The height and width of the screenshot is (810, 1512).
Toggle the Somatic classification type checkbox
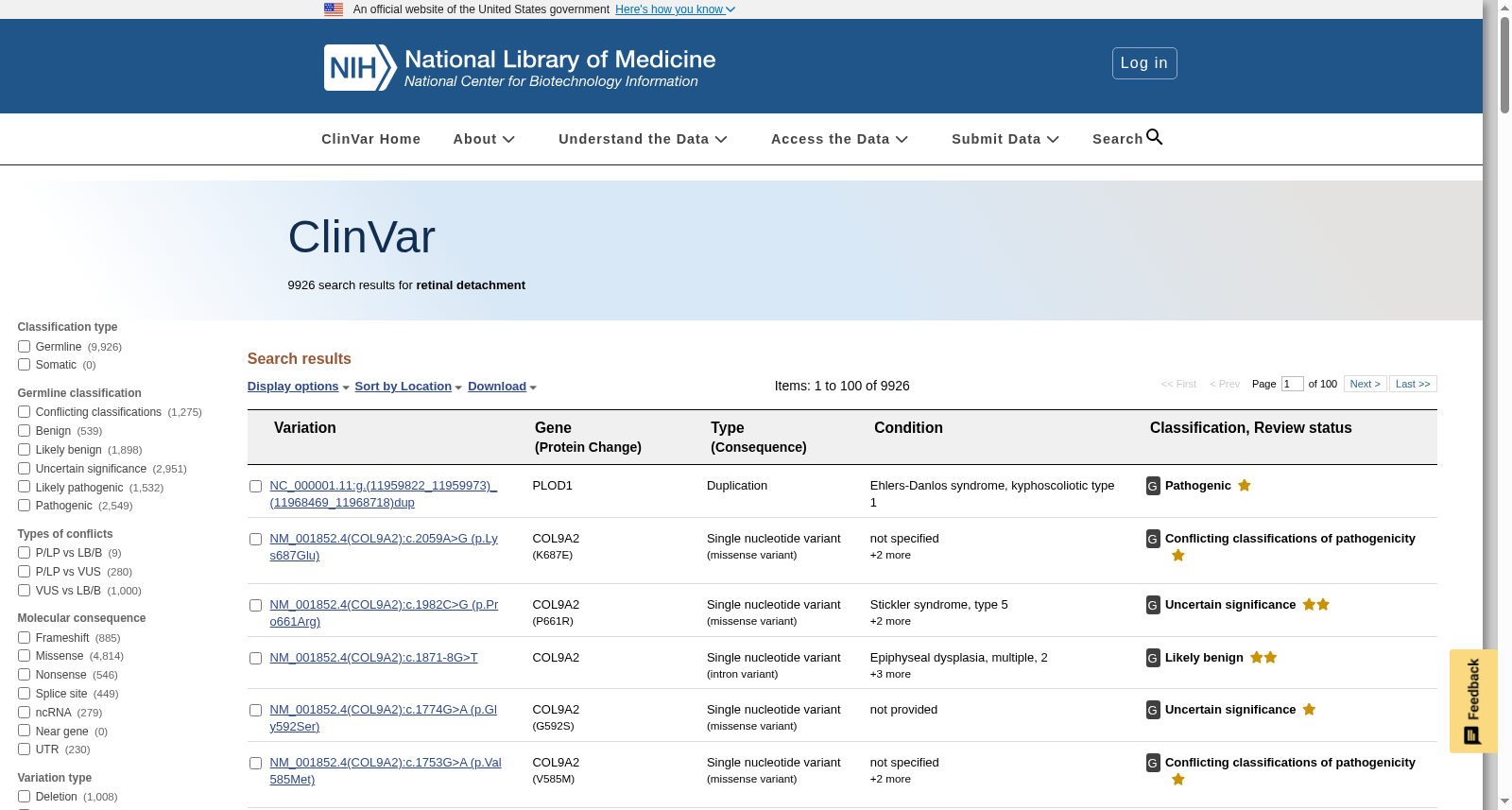click(x=25, y=365)
